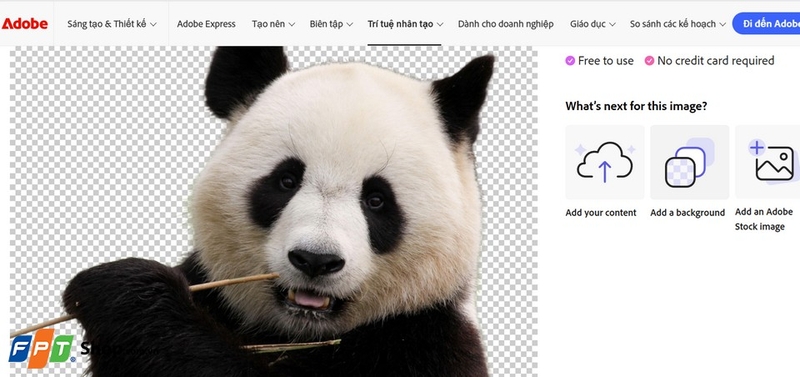Open Dành cho doanh nghiệp page
The height and width of the screenshot is (377, 800).
pyautogui.click(x=506, y=24)
